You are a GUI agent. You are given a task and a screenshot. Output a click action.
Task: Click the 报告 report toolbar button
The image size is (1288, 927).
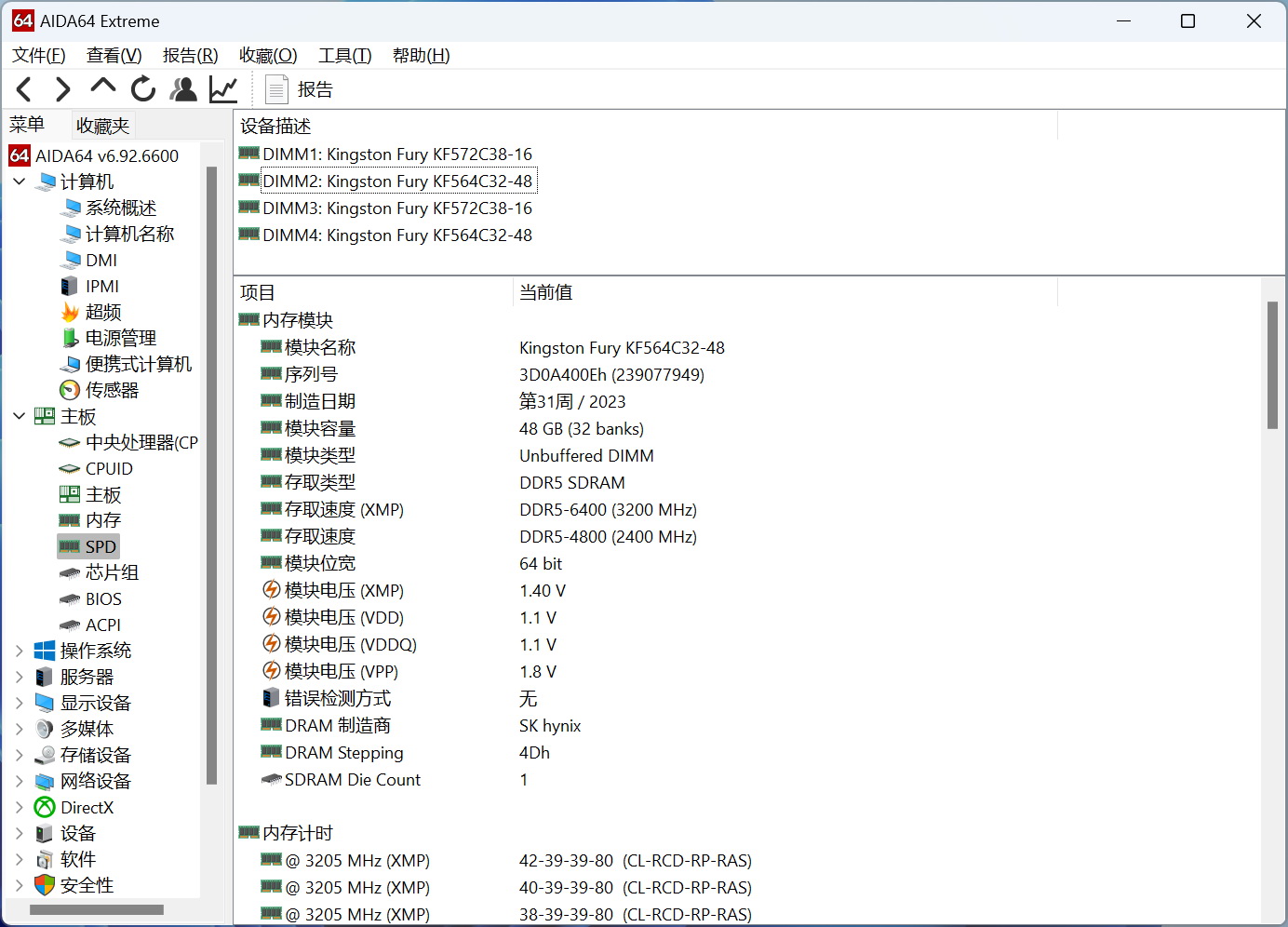(x=299, y=89)
